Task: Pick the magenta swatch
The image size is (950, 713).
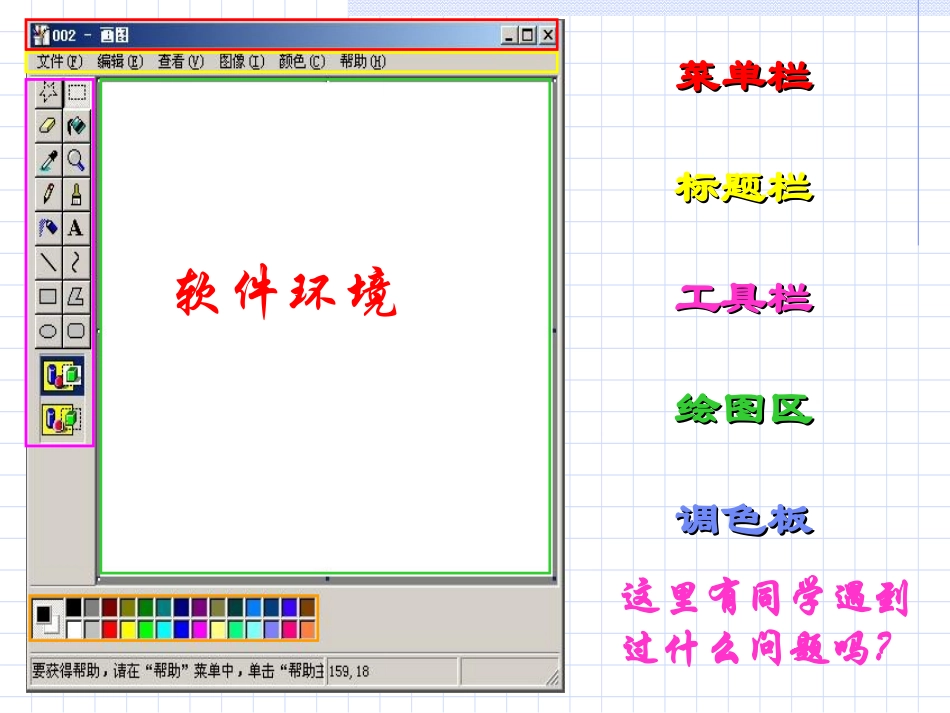Action: [x=199, y=629]
